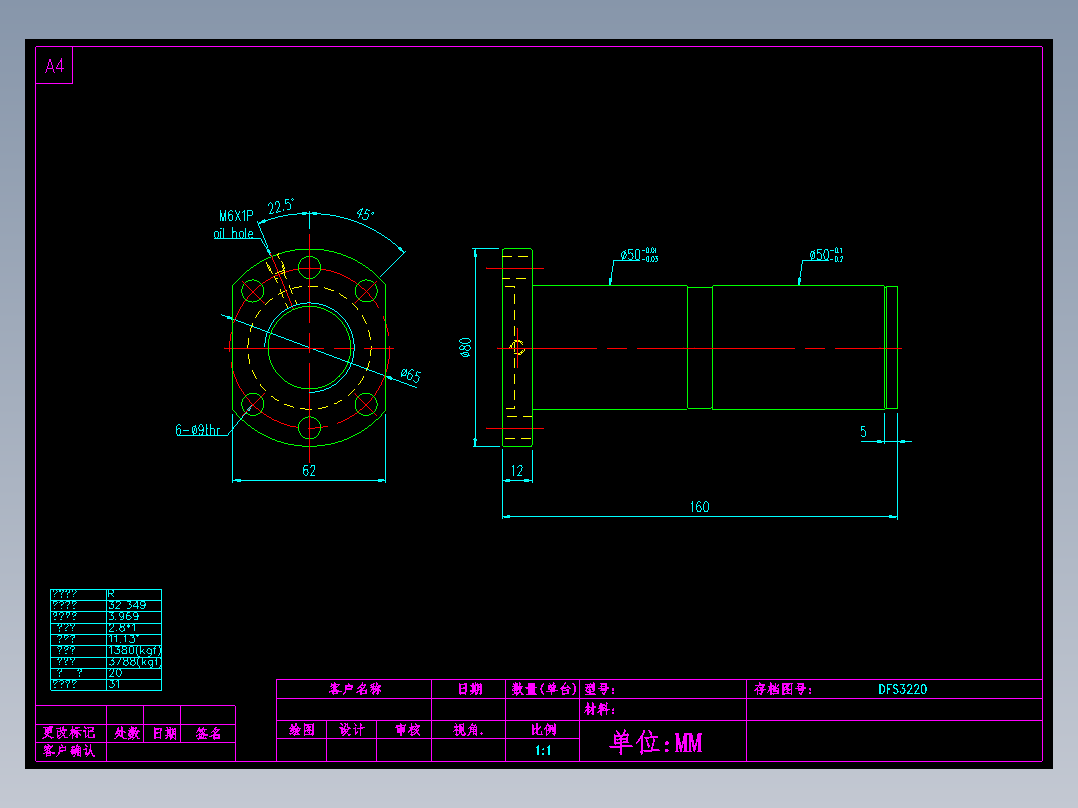Select the ø50 dimension with -0.03 tolerance
Screen dimensions: 1078x808
coord(639,255)
